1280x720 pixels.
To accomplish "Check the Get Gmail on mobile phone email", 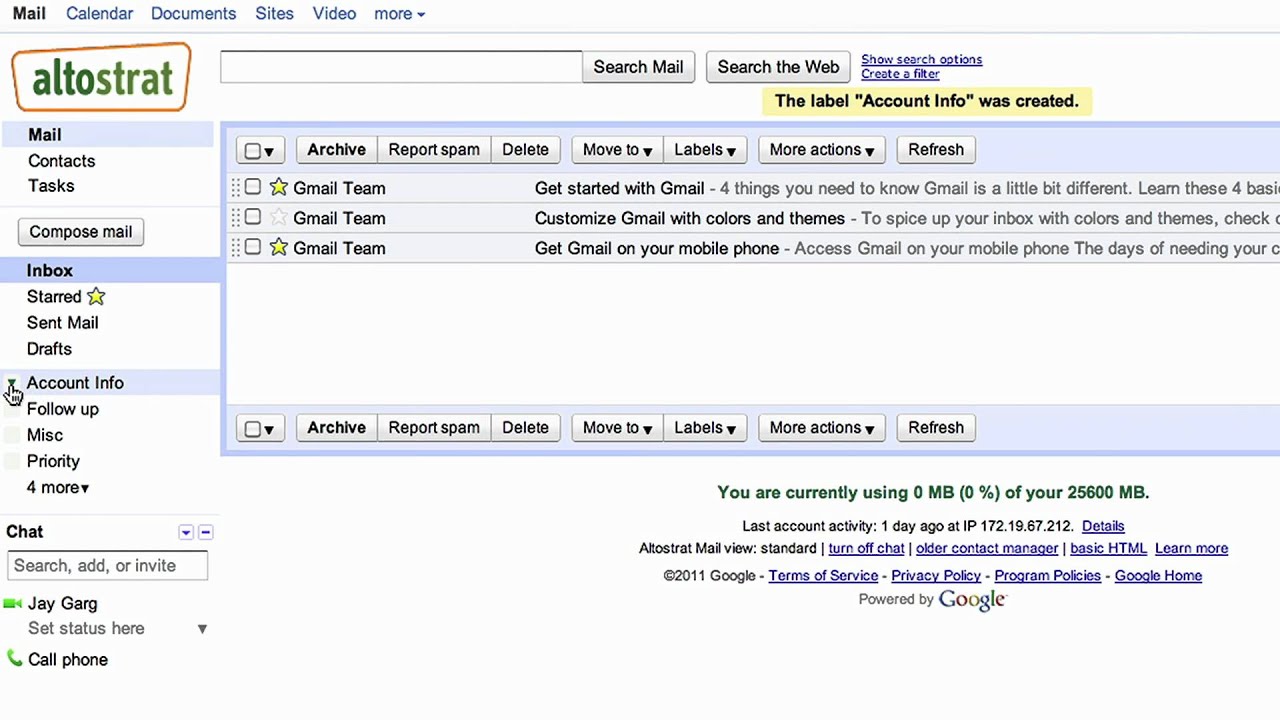I will point(253,247).
